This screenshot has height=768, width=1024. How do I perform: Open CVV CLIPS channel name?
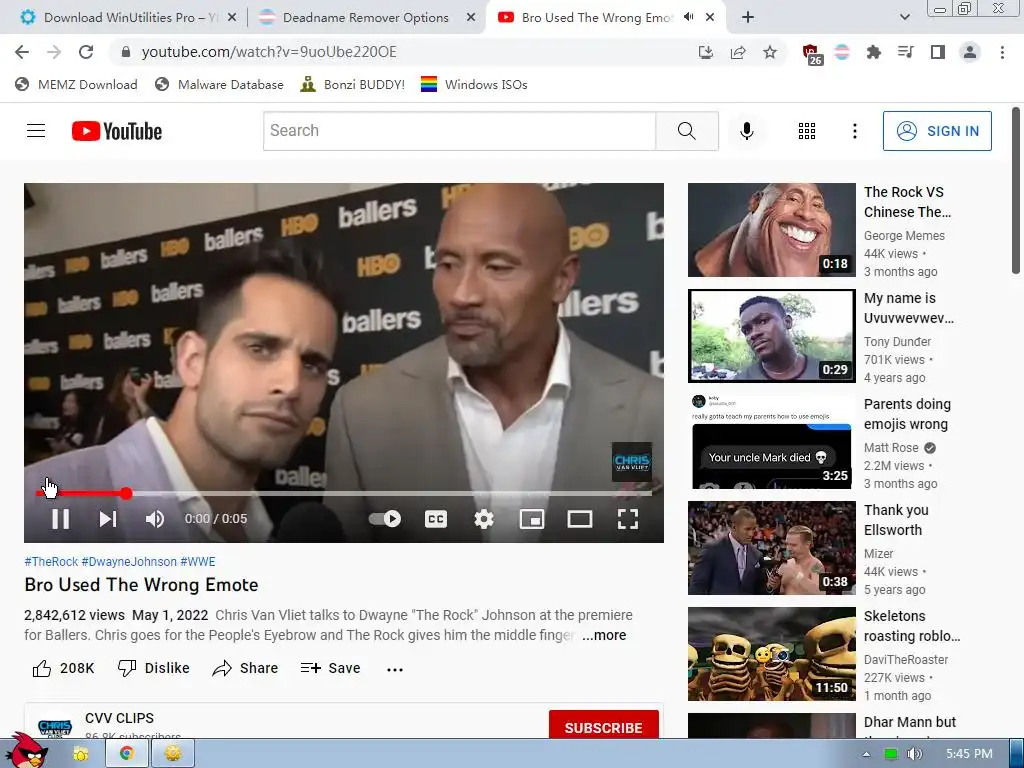(120, 718)
